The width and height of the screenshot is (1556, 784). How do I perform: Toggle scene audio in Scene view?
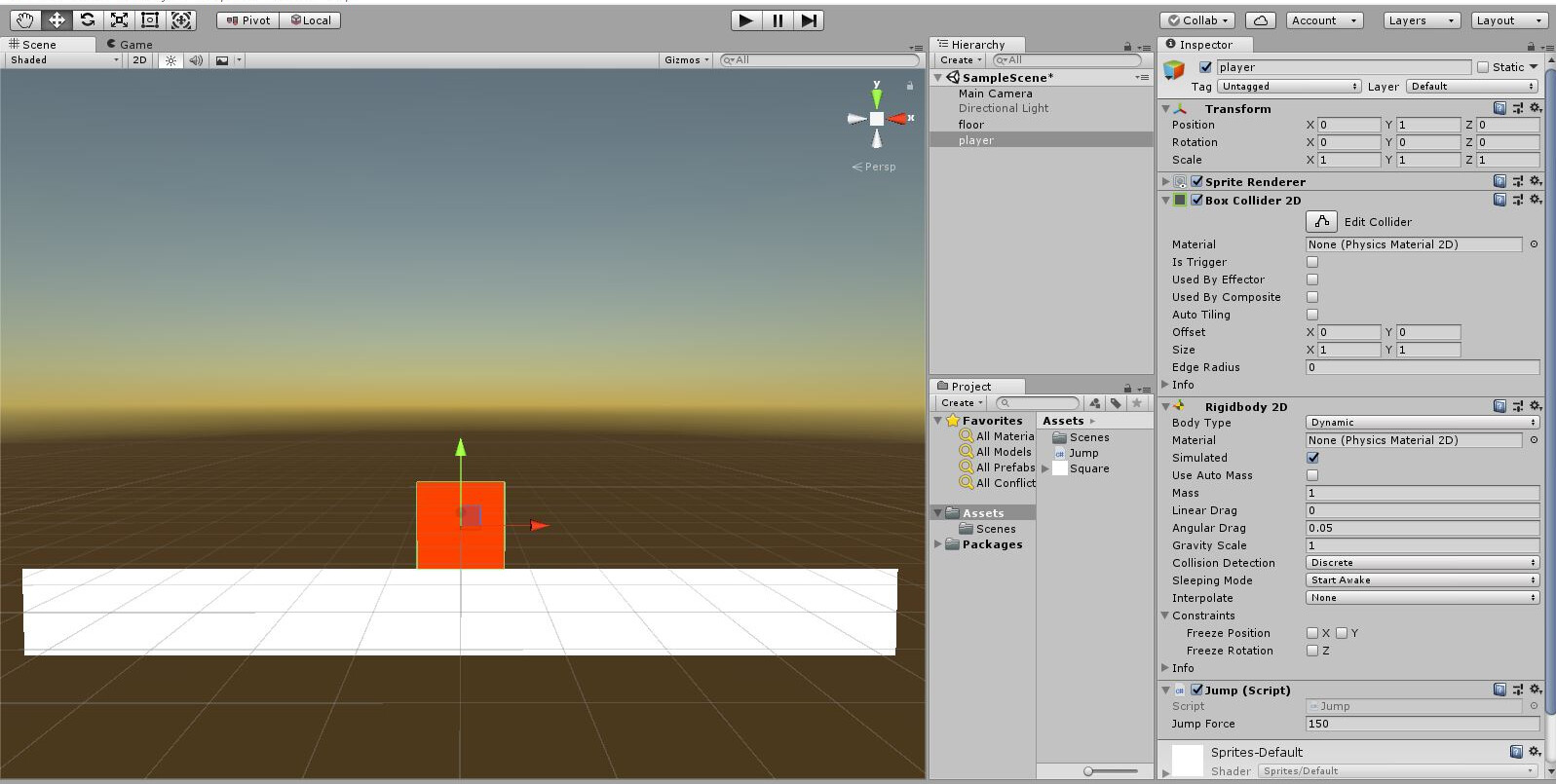(196, 60)
